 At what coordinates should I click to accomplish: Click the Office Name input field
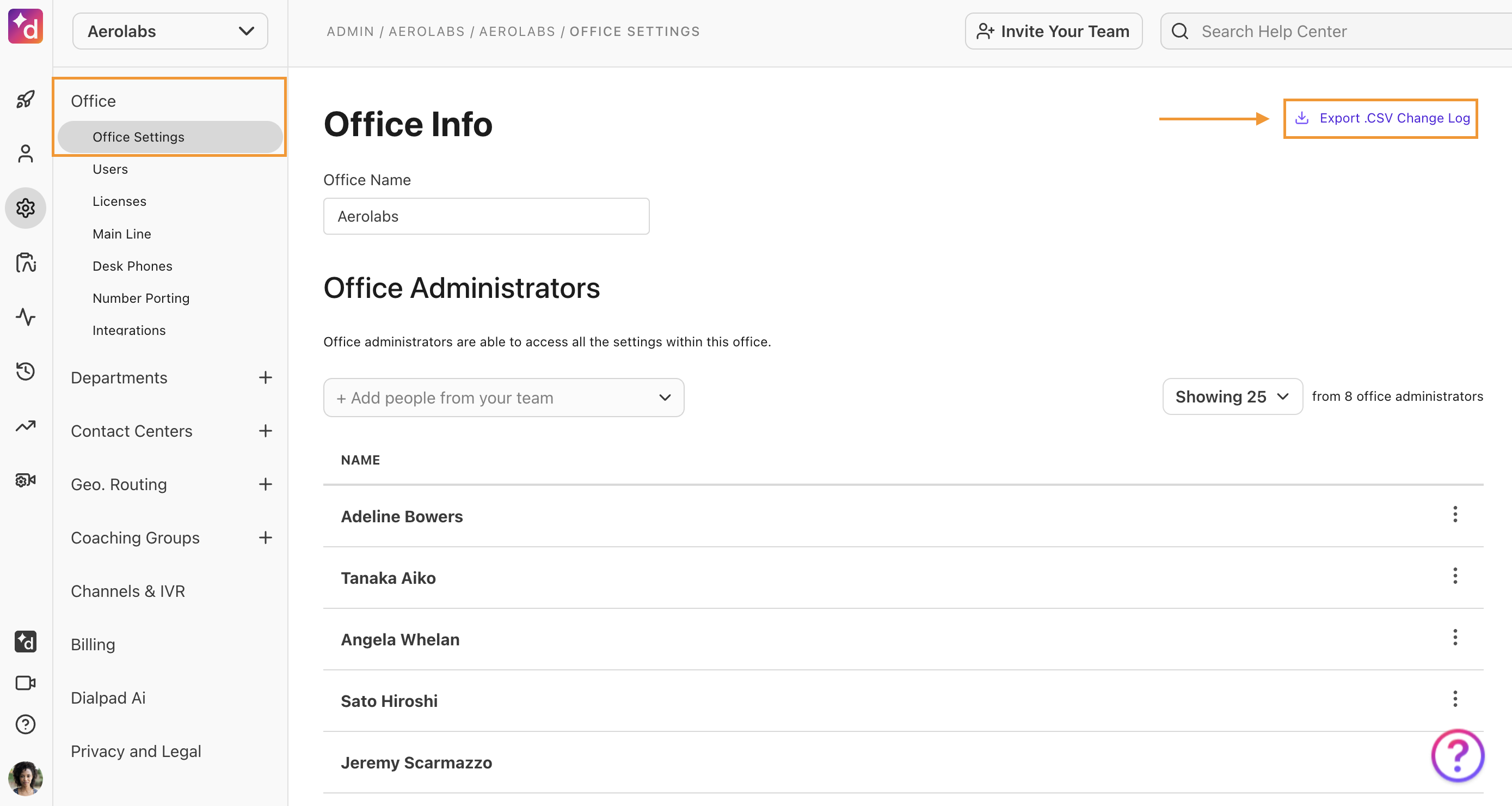486,216
